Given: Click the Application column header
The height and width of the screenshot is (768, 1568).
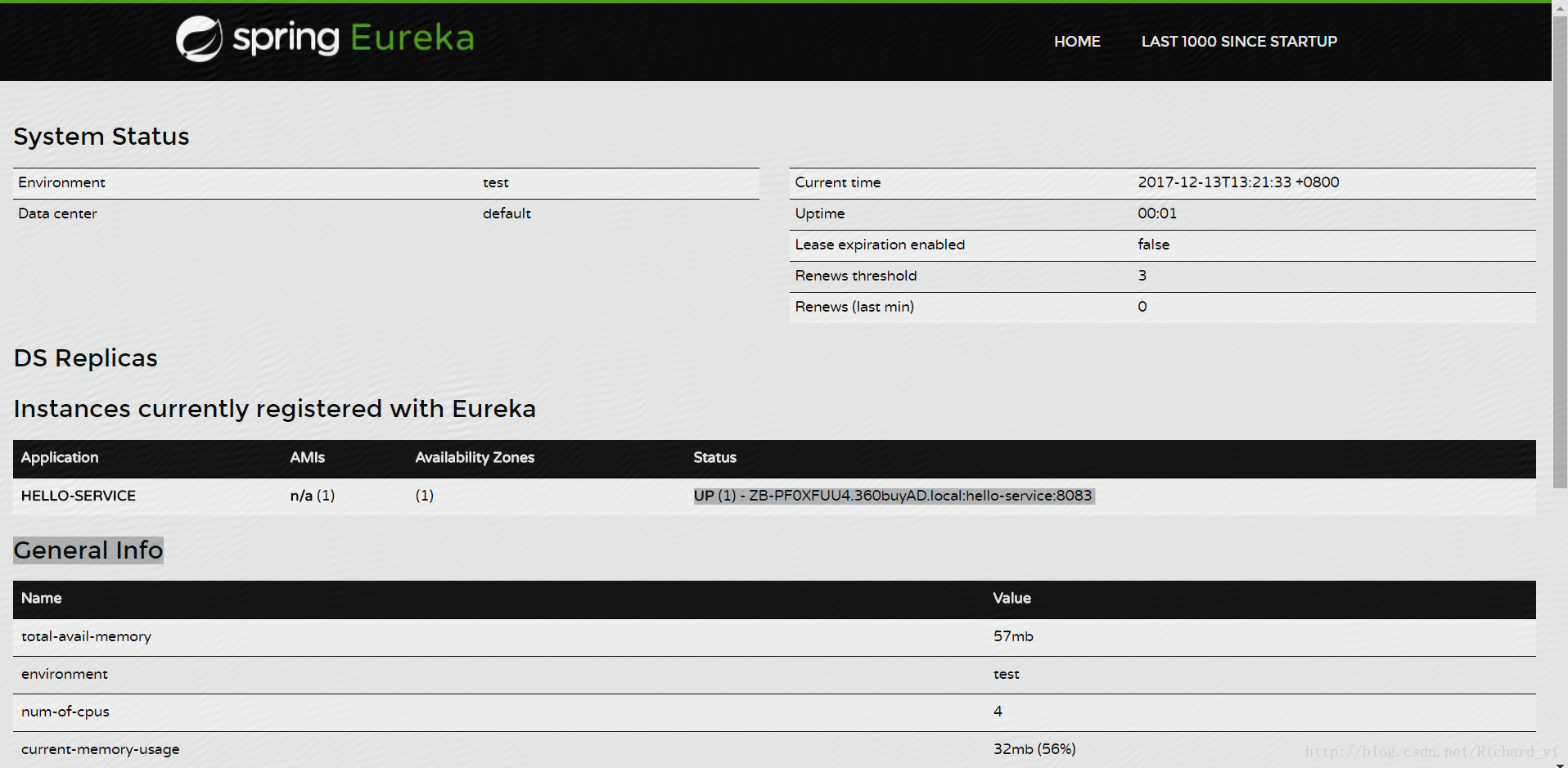Looking at the screenshot, I should 60,458.
